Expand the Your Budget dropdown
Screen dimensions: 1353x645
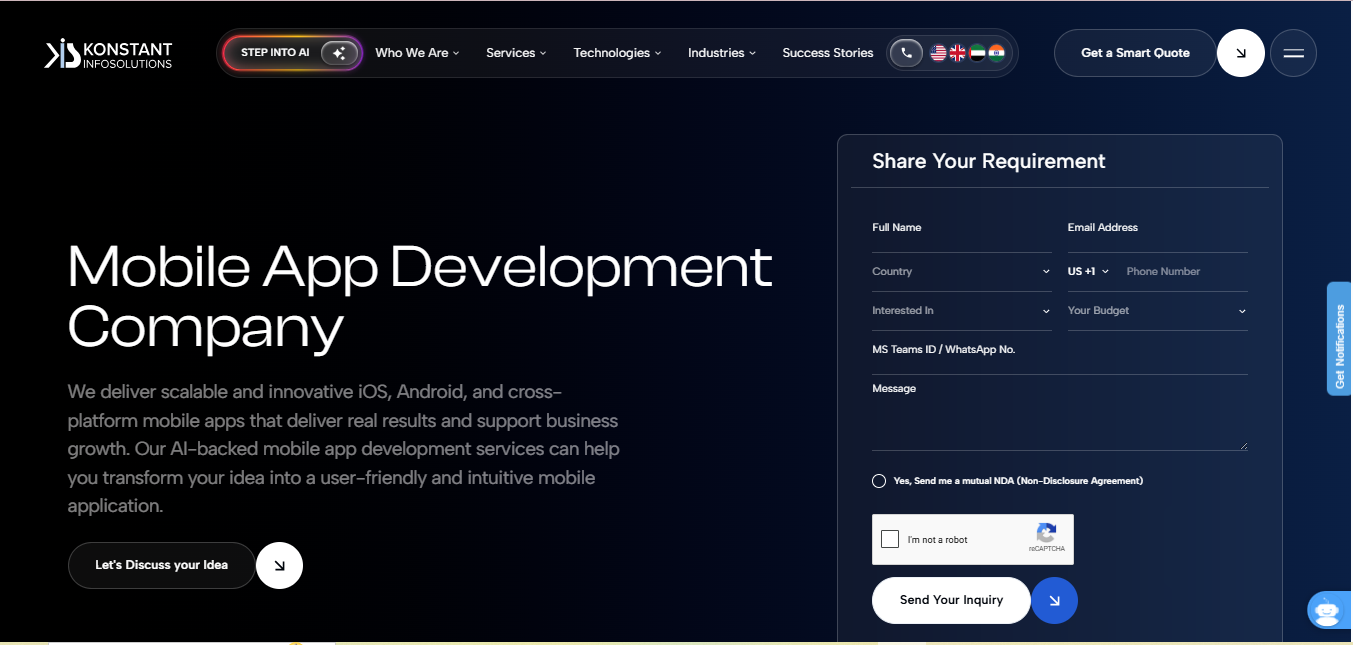tap(1157, 311)
